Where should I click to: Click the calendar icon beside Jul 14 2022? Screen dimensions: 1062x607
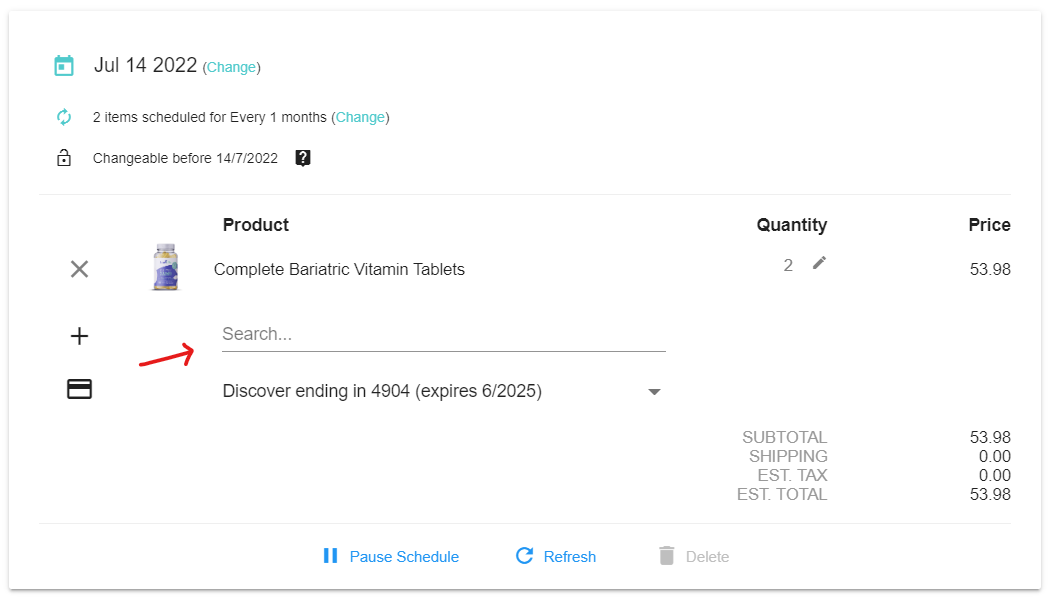[64, 66]
